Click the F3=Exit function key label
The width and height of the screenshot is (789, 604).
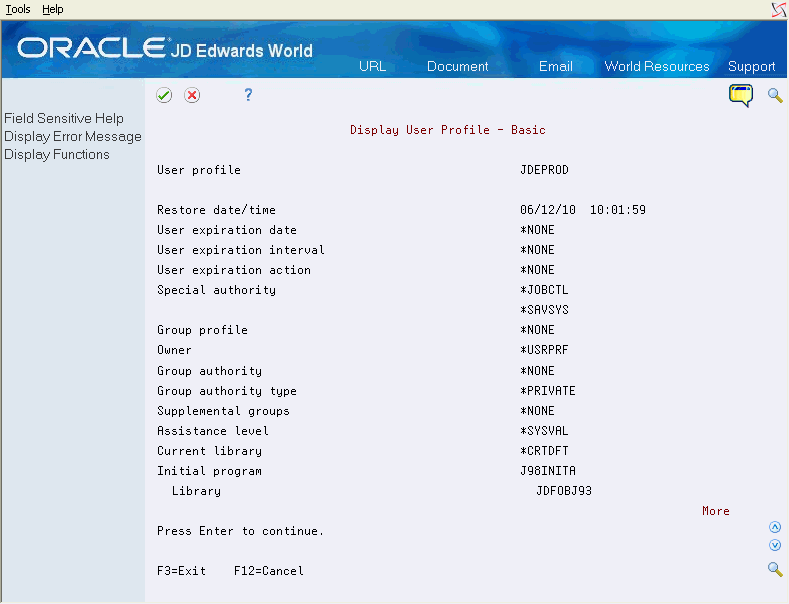click(x=182, y=571)
